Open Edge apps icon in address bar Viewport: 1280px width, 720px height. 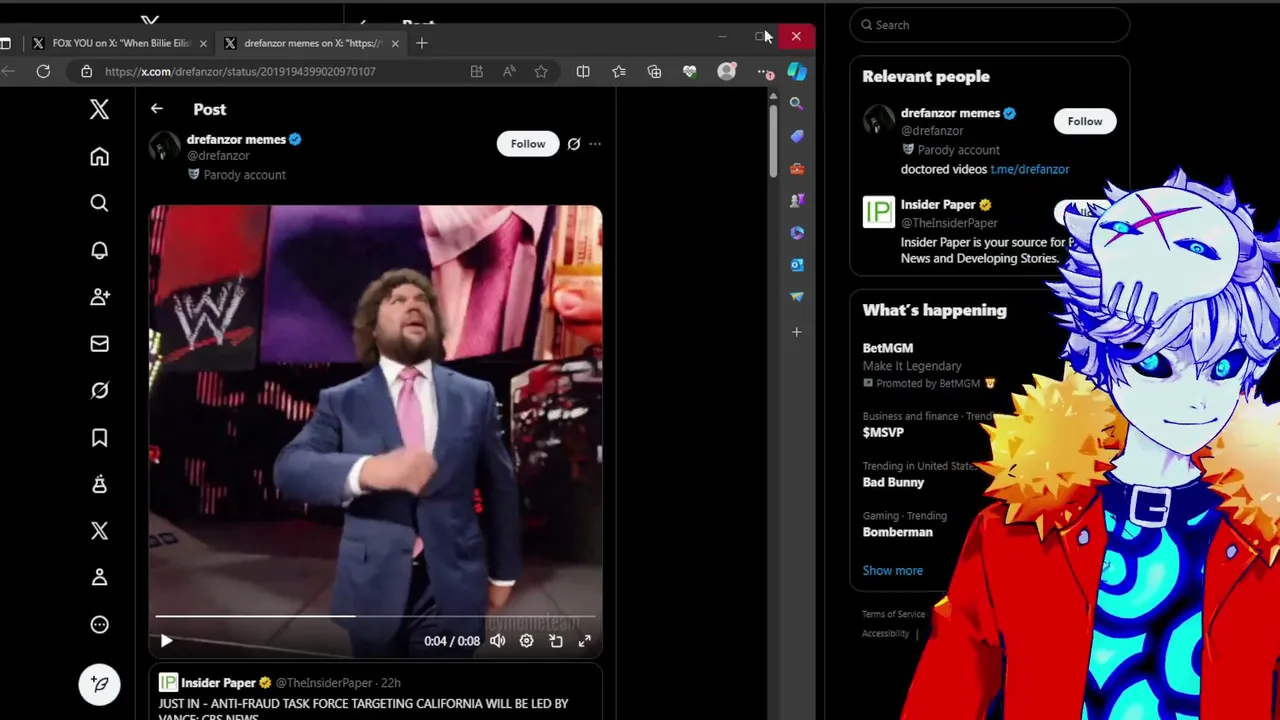[x=476, y=71]
